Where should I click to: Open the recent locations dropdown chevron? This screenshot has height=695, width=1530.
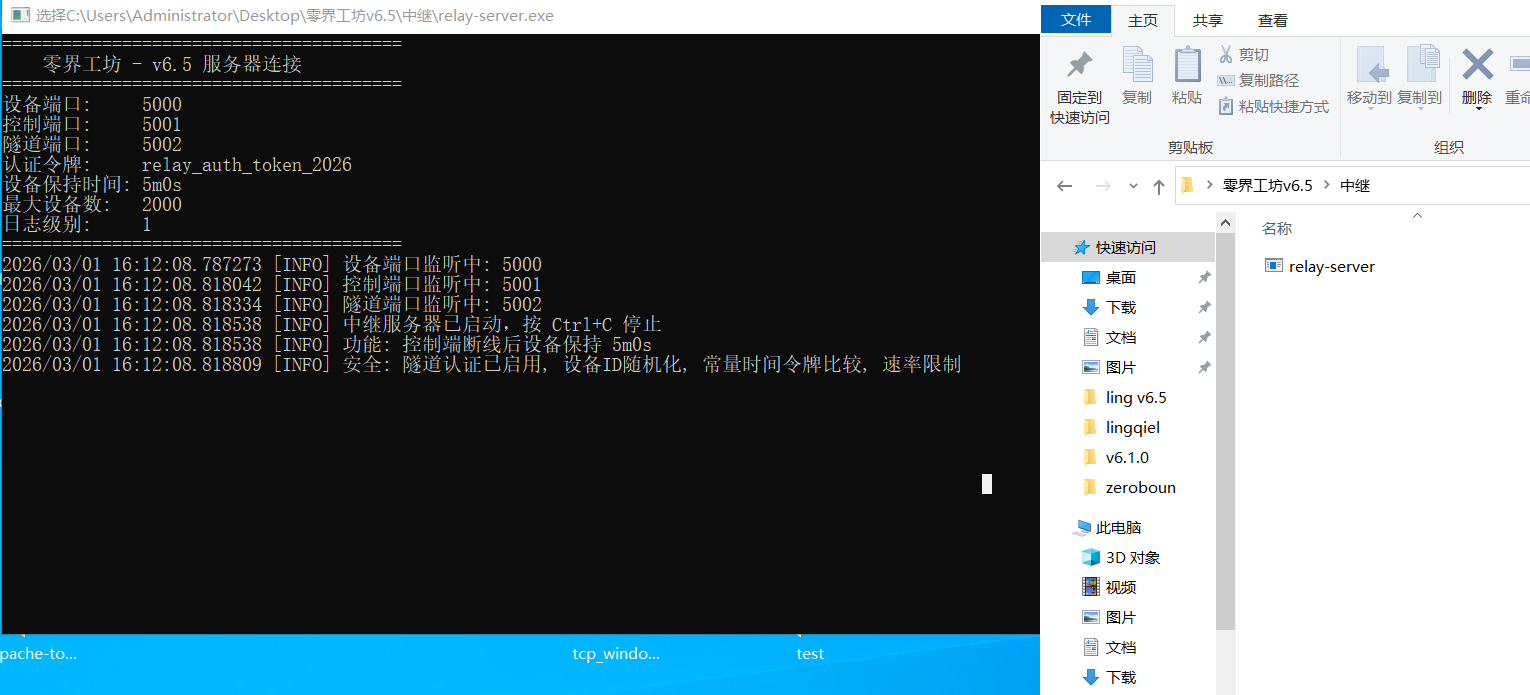coord(1133,186)
